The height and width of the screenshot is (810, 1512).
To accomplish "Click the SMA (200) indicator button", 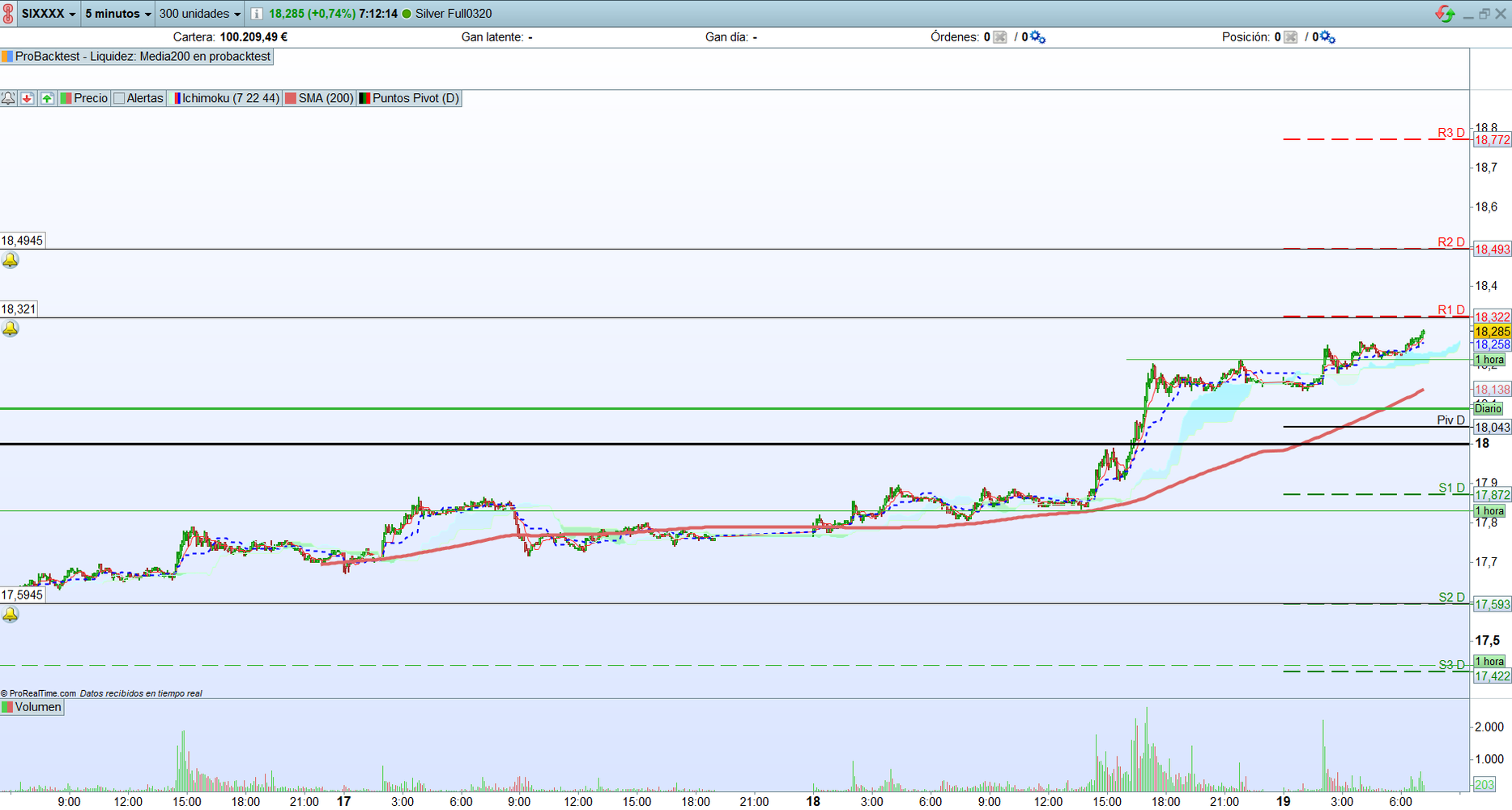I will click(x=319, y=98).
